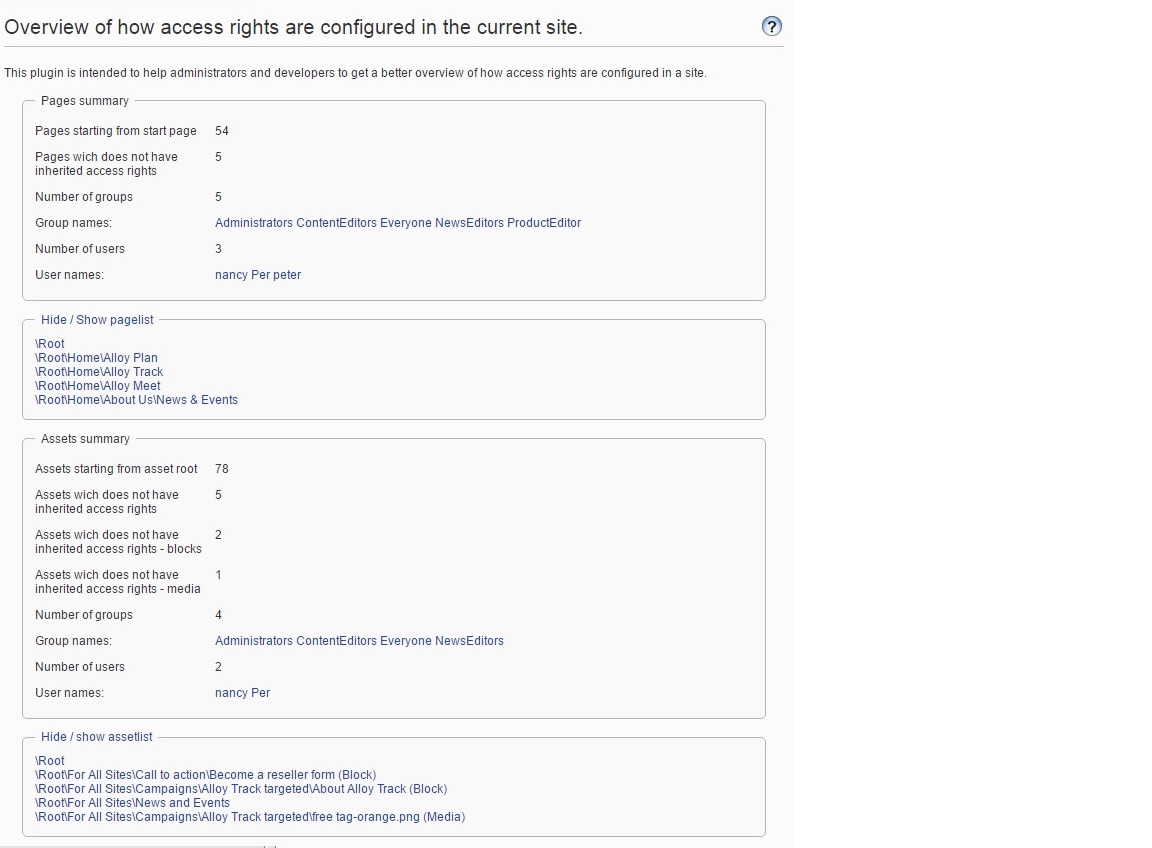Image resolution: width=1152 pixels, height=848 pixels.
Task: Click the pages group names list
Action: point(397,223)
